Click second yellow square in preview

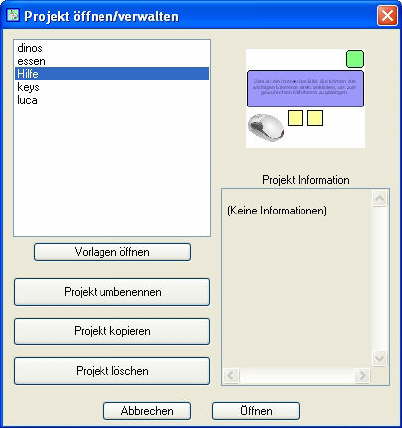coord(315,118)
